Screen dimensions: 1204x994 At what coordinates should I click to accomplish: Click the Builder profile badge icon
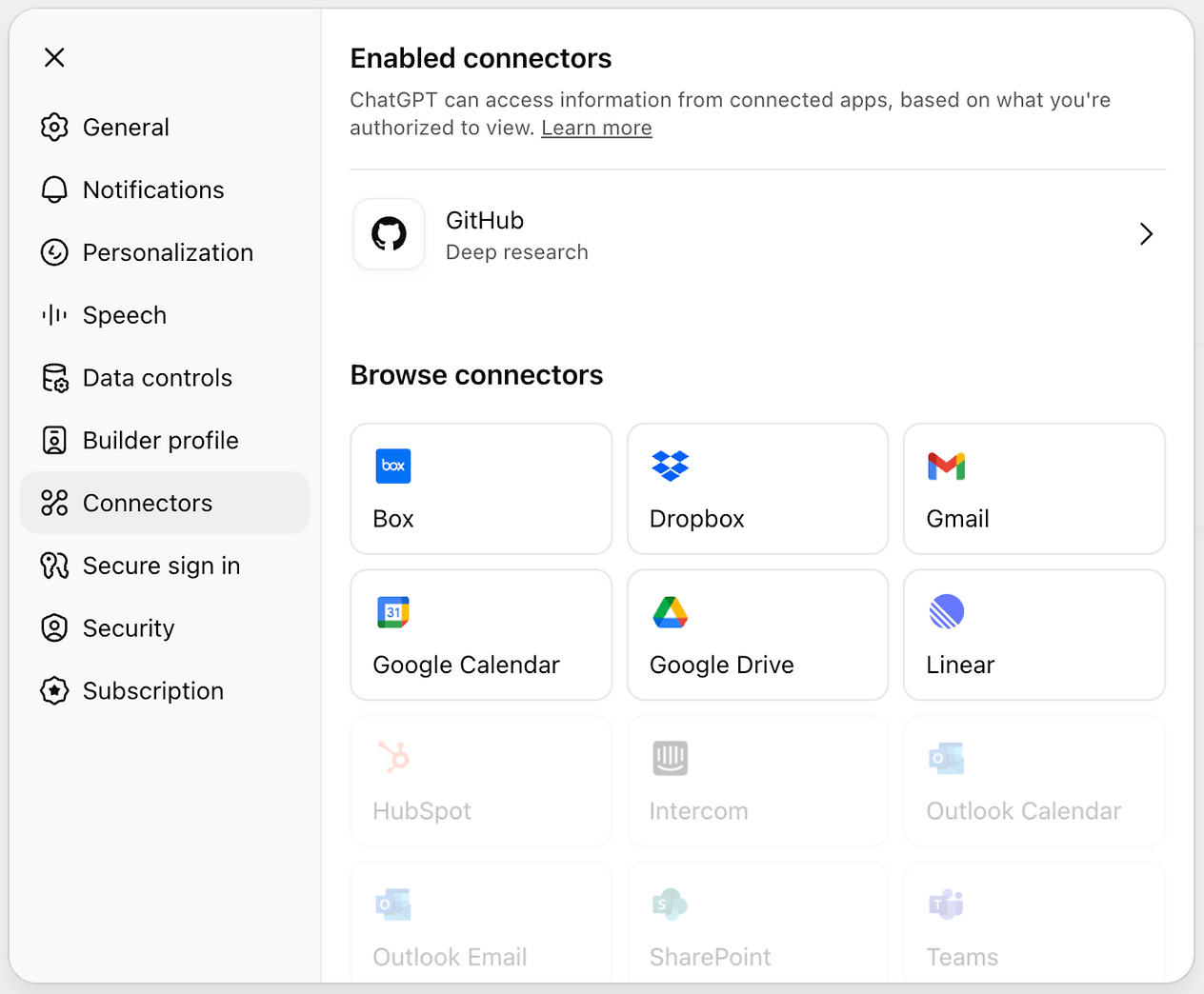(54, 441)
